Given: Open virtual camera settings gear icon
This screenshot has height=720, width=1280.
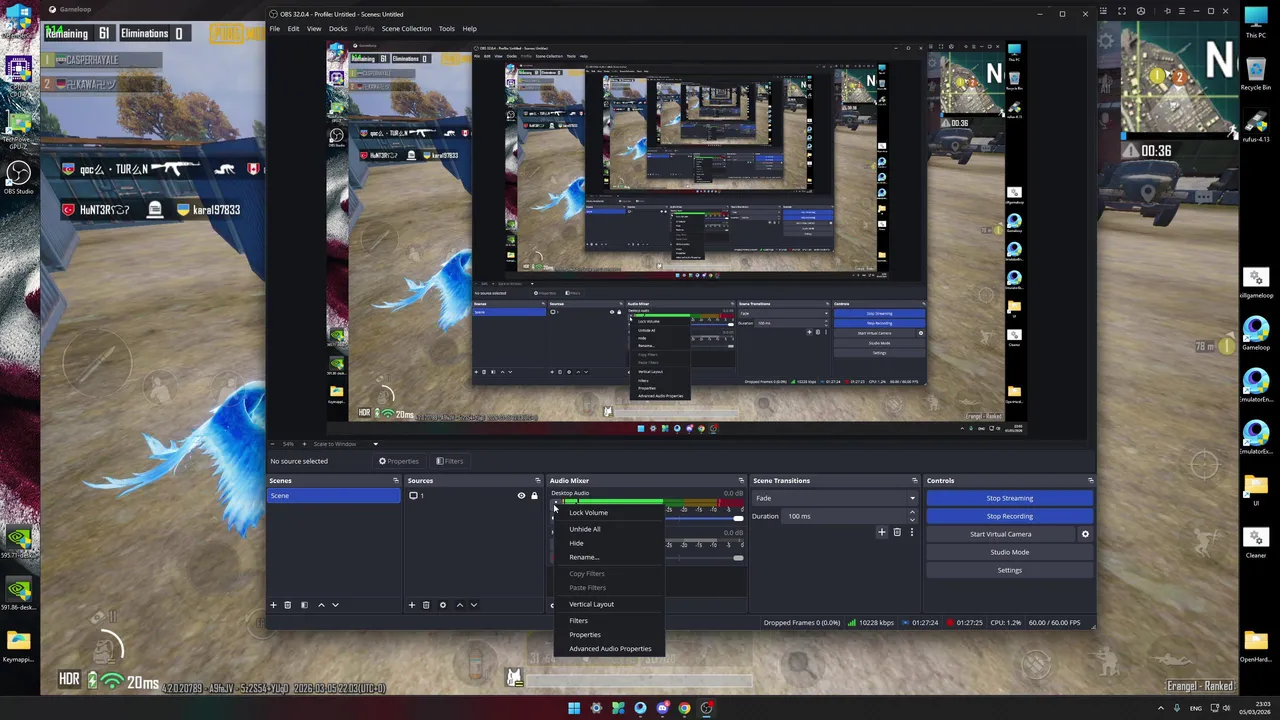Looking at the screenshot, I should [x=1085, y=534].
